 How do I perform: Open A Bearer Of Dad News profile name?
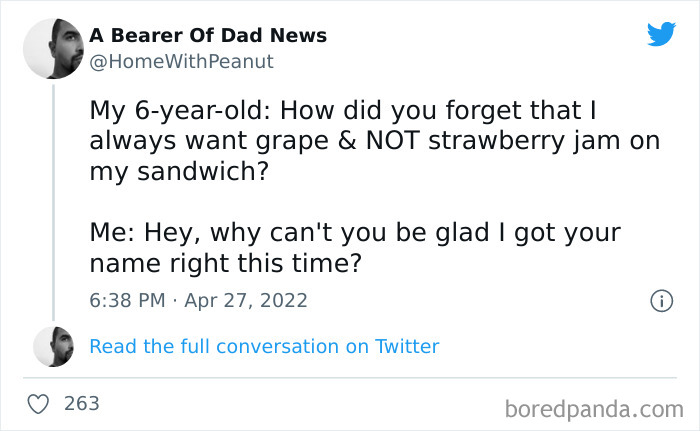click(x=208, y=35)
